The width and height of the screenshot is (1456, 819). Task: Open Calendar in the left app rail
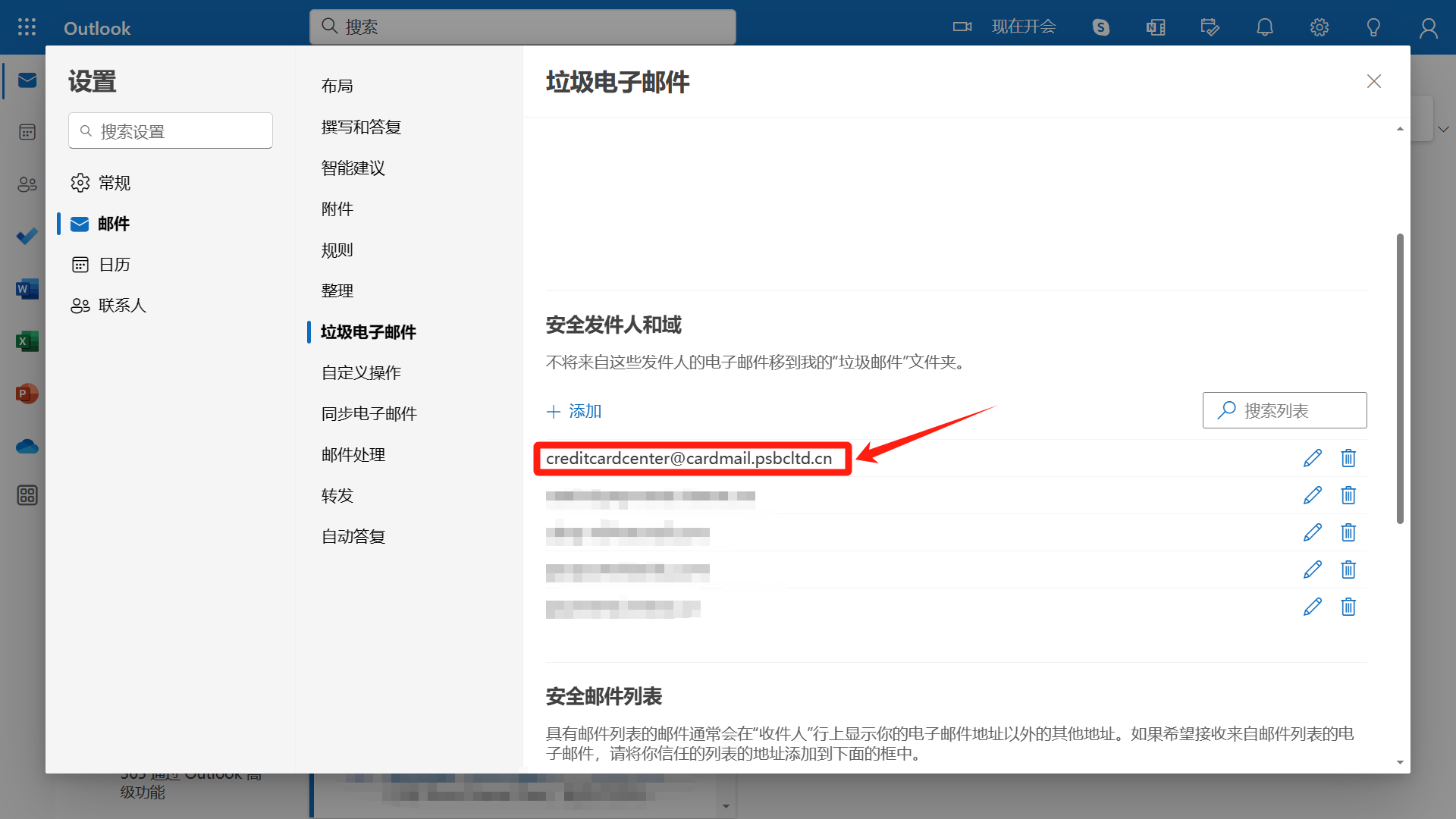pyautogui.click(x=27, y=132)
